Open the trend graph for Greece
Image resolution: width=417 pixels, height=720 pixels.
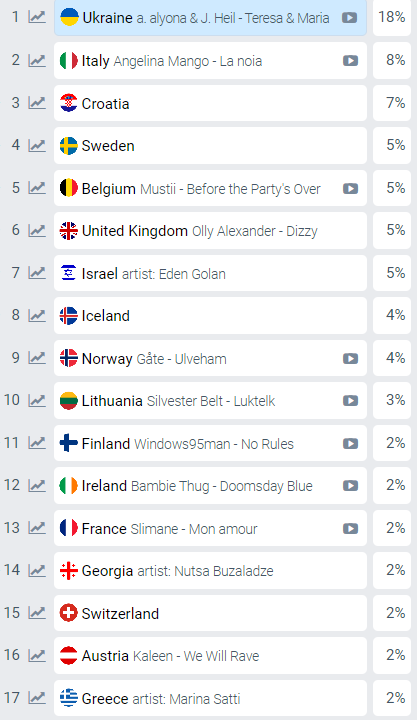pyautogui.click(x=37, y=698)
